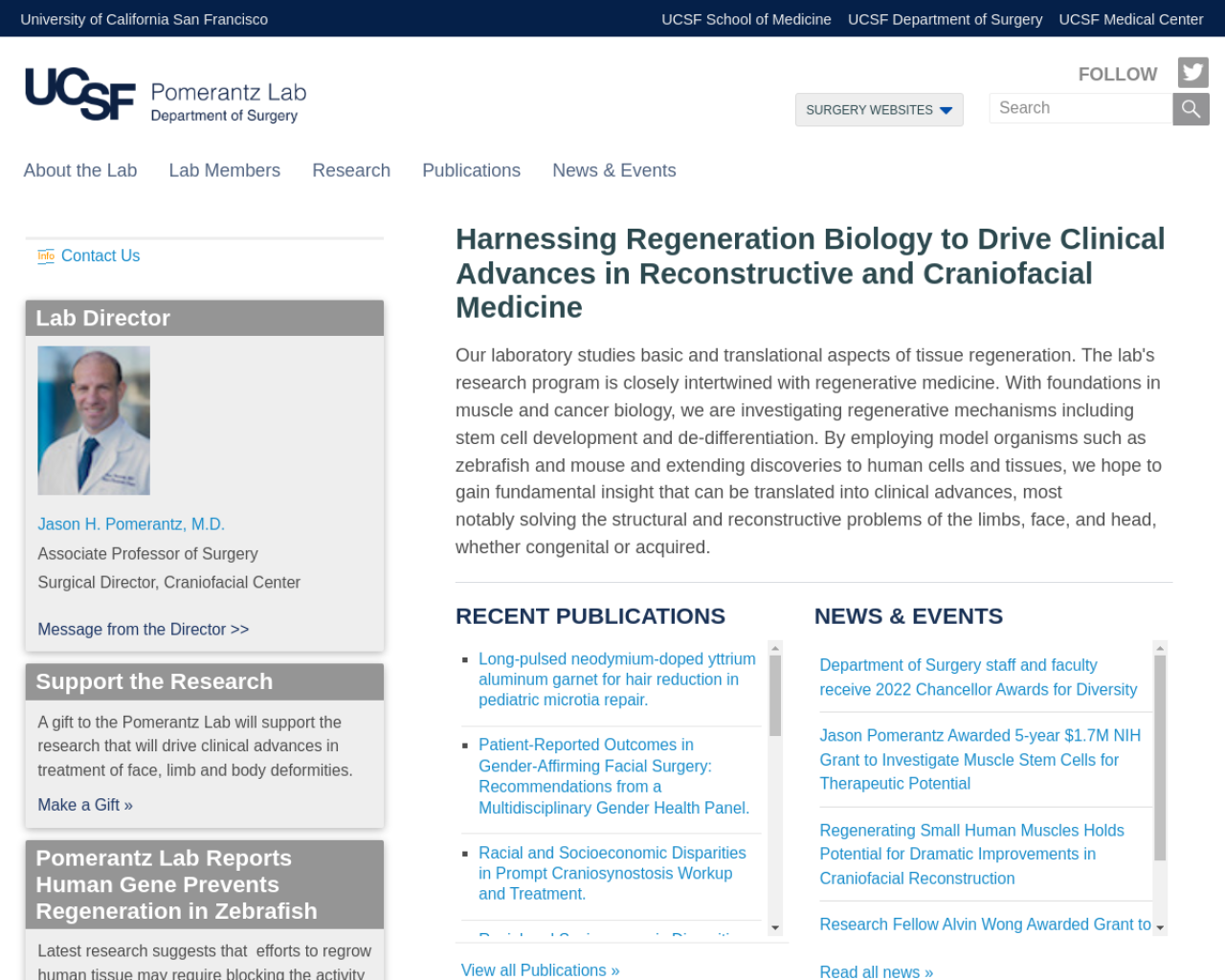Click the Lab Director panel heading
This screenshot has width=1225, height=980.
(x=205, y=318)
